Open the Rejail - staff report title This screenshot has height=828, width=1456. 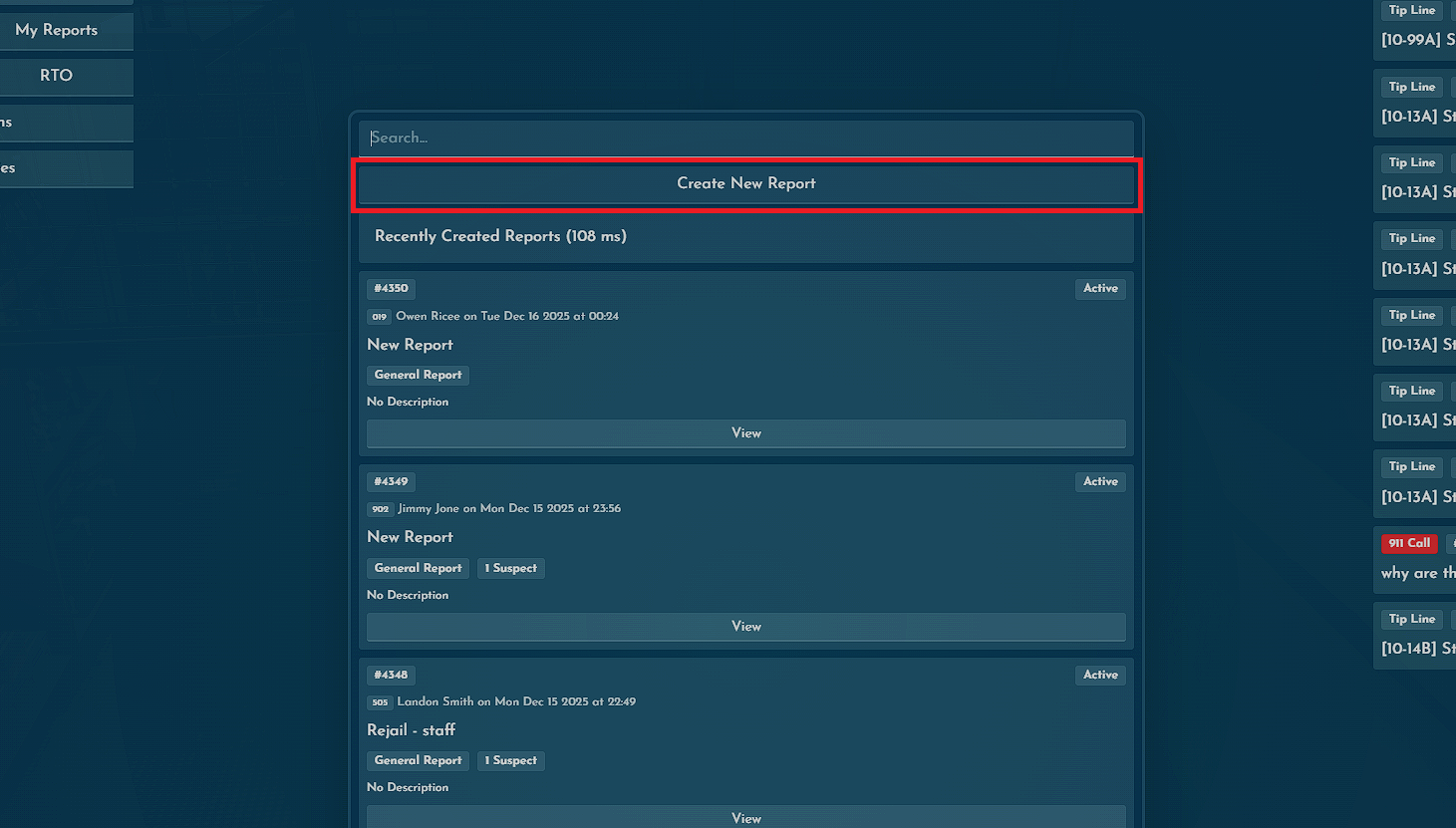pos(411,730)
